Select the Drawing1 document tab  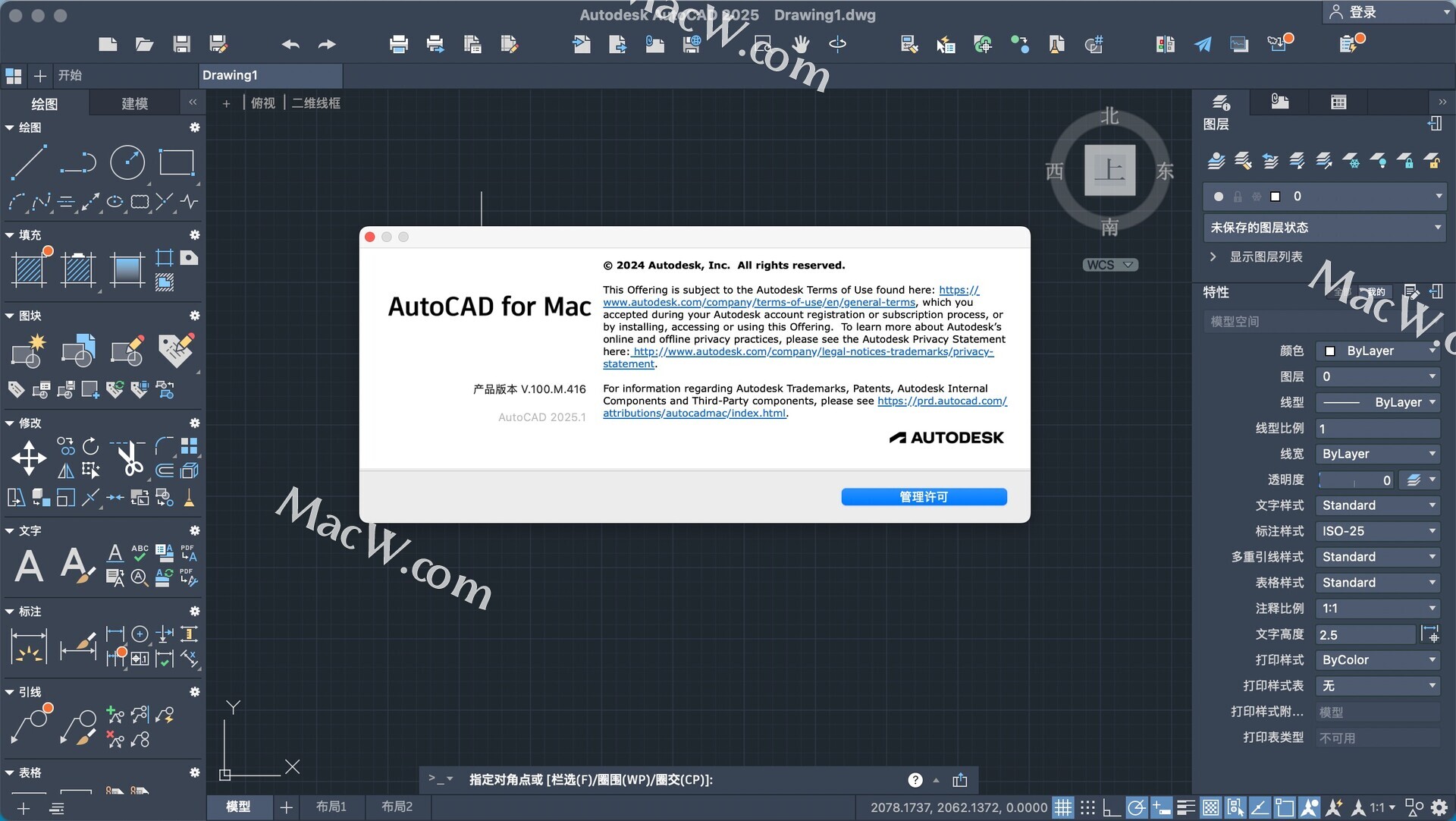click(x=269, y=75)
